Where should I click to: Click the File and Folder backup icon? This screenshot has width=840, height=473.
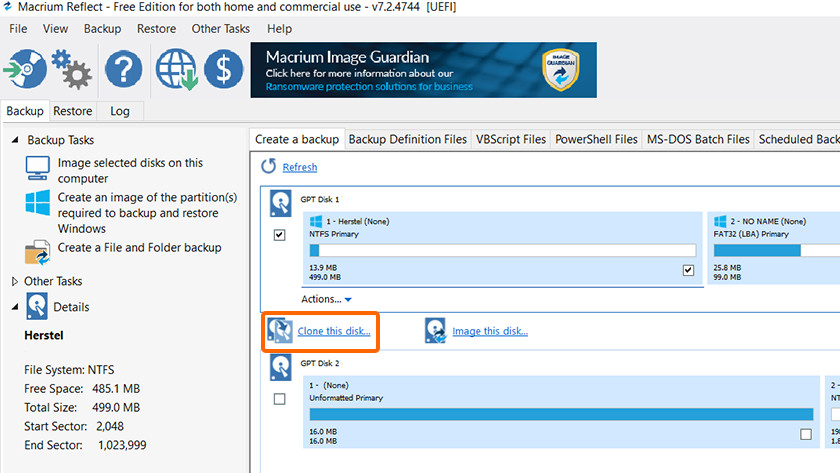[38, 252]
